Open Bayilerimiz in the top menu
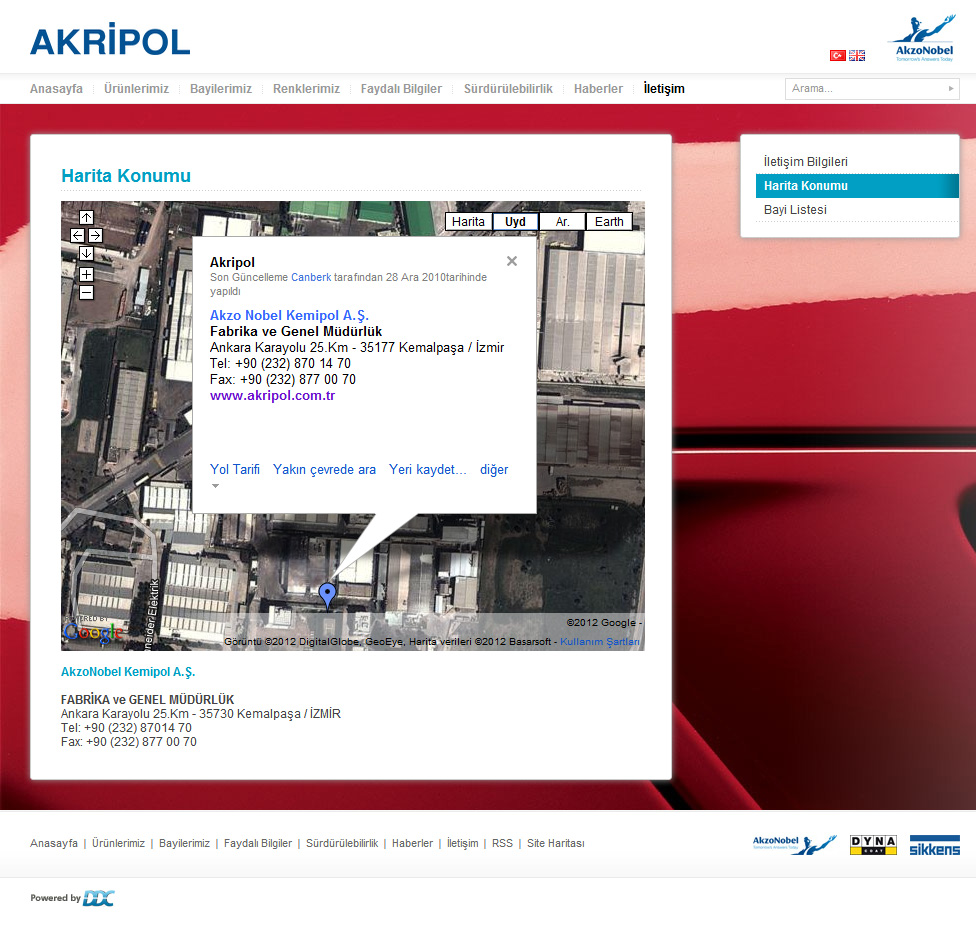The height and width of the screenshot is (935, 976). pos(221,88)
